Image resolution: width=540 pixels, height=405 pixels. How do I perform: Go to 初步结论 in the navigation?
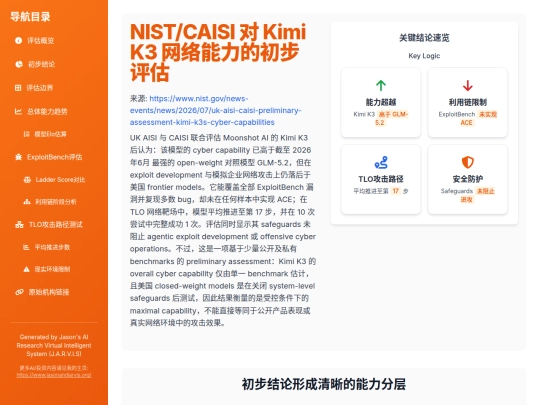[x=41, y=64]
